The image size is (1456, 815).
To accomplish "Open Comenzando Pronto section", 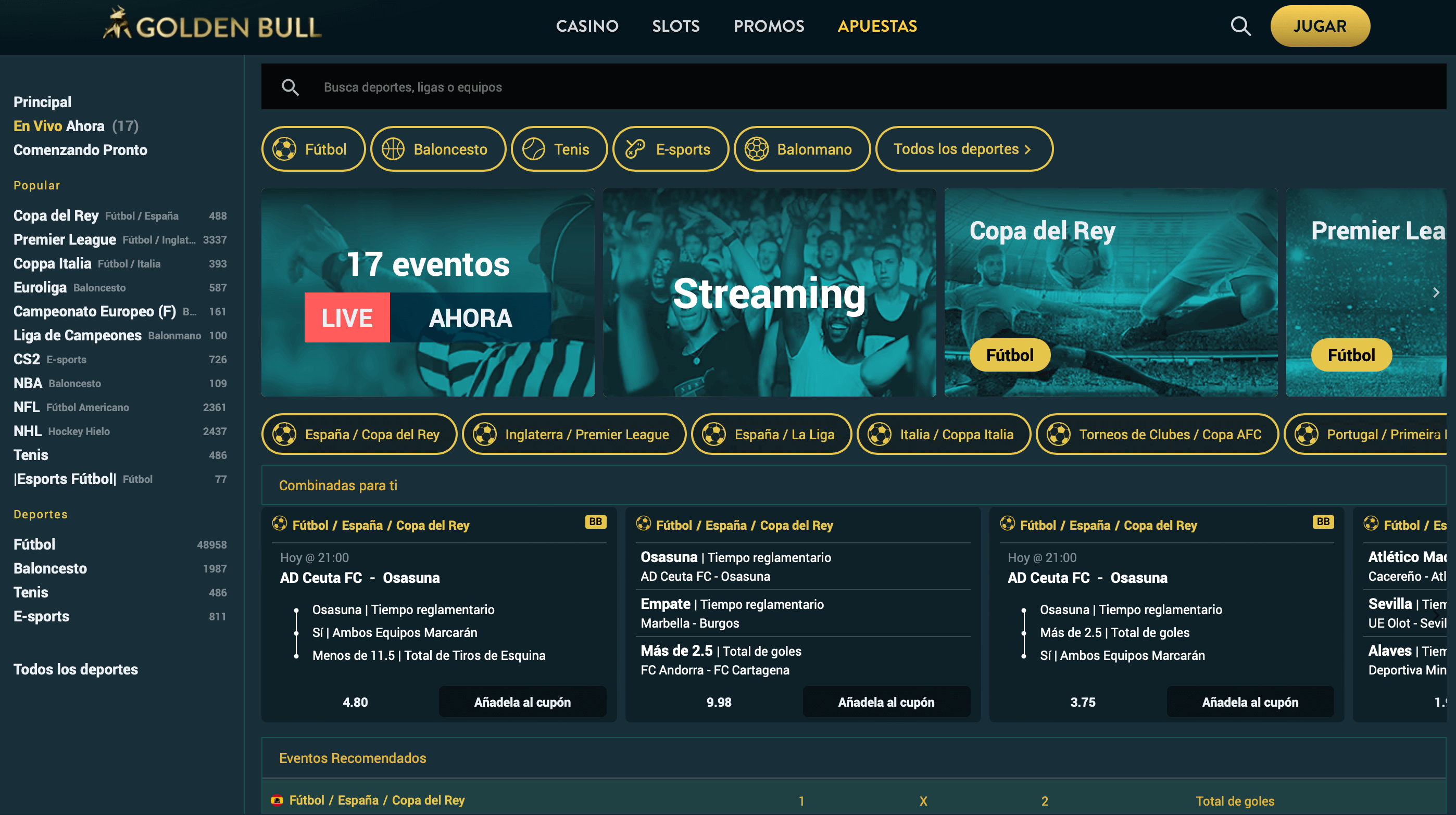I will pyautogui.click(x=80, y=150).
